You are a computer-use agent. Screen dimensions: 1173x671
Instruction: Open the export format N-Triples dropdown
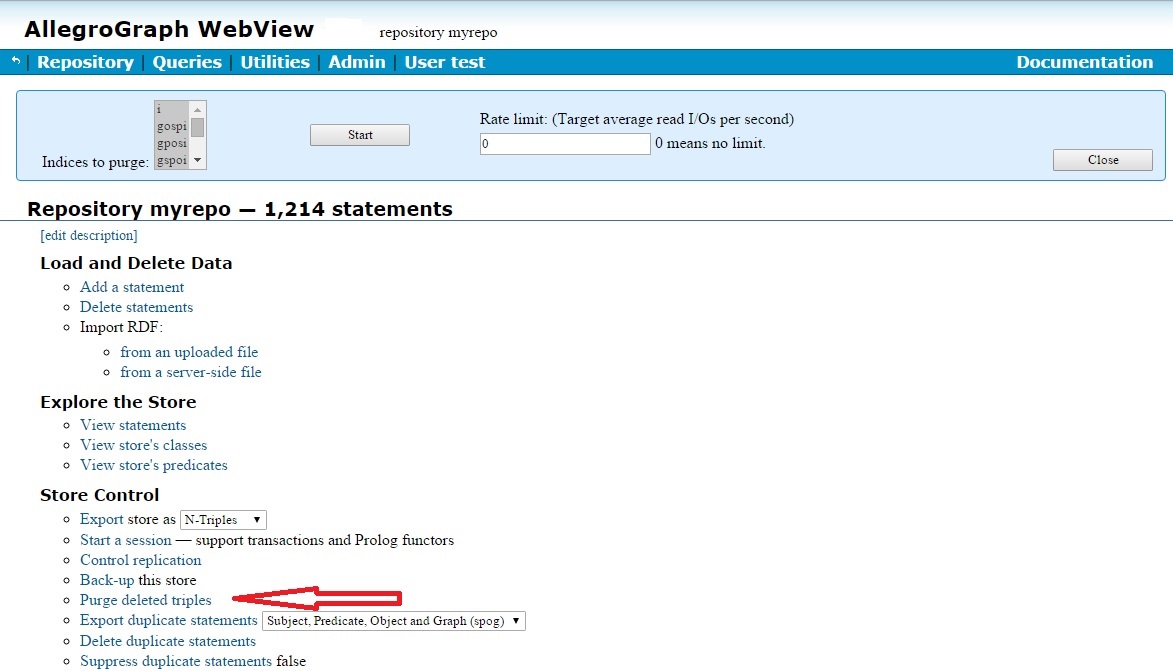[x=223, y=520]
